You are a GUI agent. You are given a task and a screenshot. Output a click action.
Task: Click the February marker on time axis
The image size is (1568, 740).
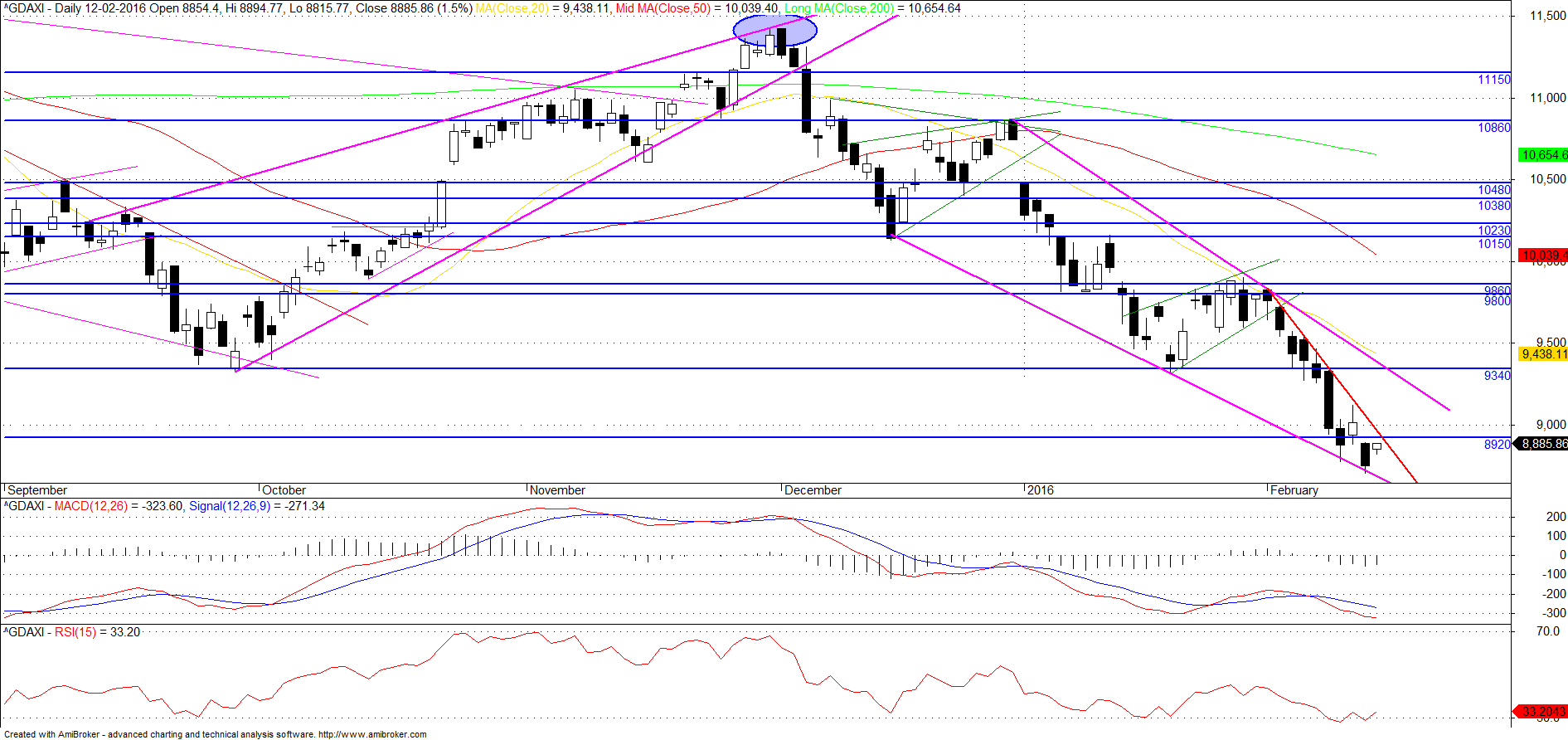coord(1294,490)
